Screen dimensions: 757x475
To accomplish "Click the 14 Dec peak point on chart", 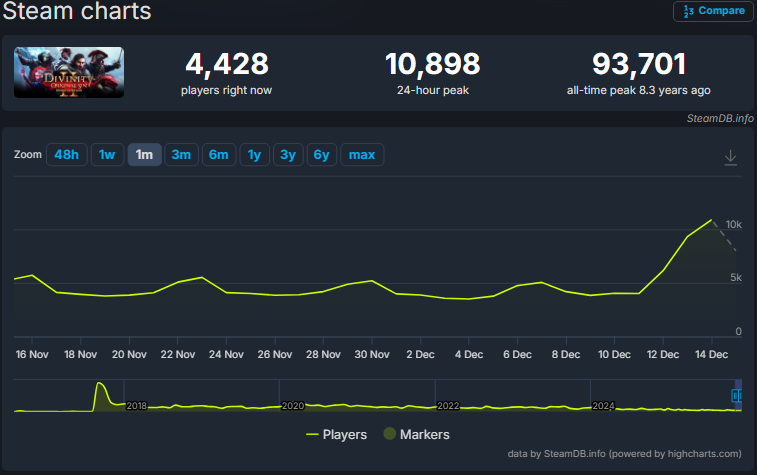I will coord(711,220).
